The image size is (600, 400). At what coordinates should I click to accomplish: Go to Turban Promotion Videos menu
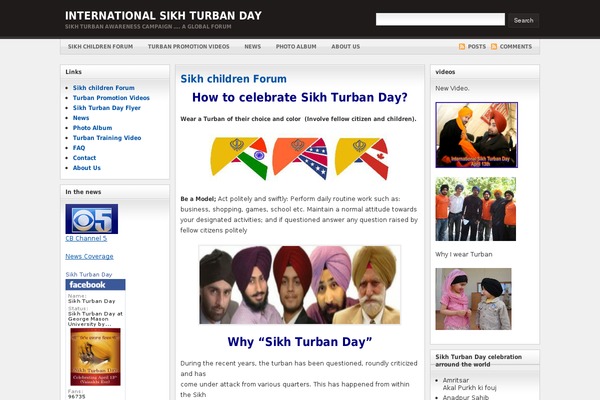[x=188, y=47]
